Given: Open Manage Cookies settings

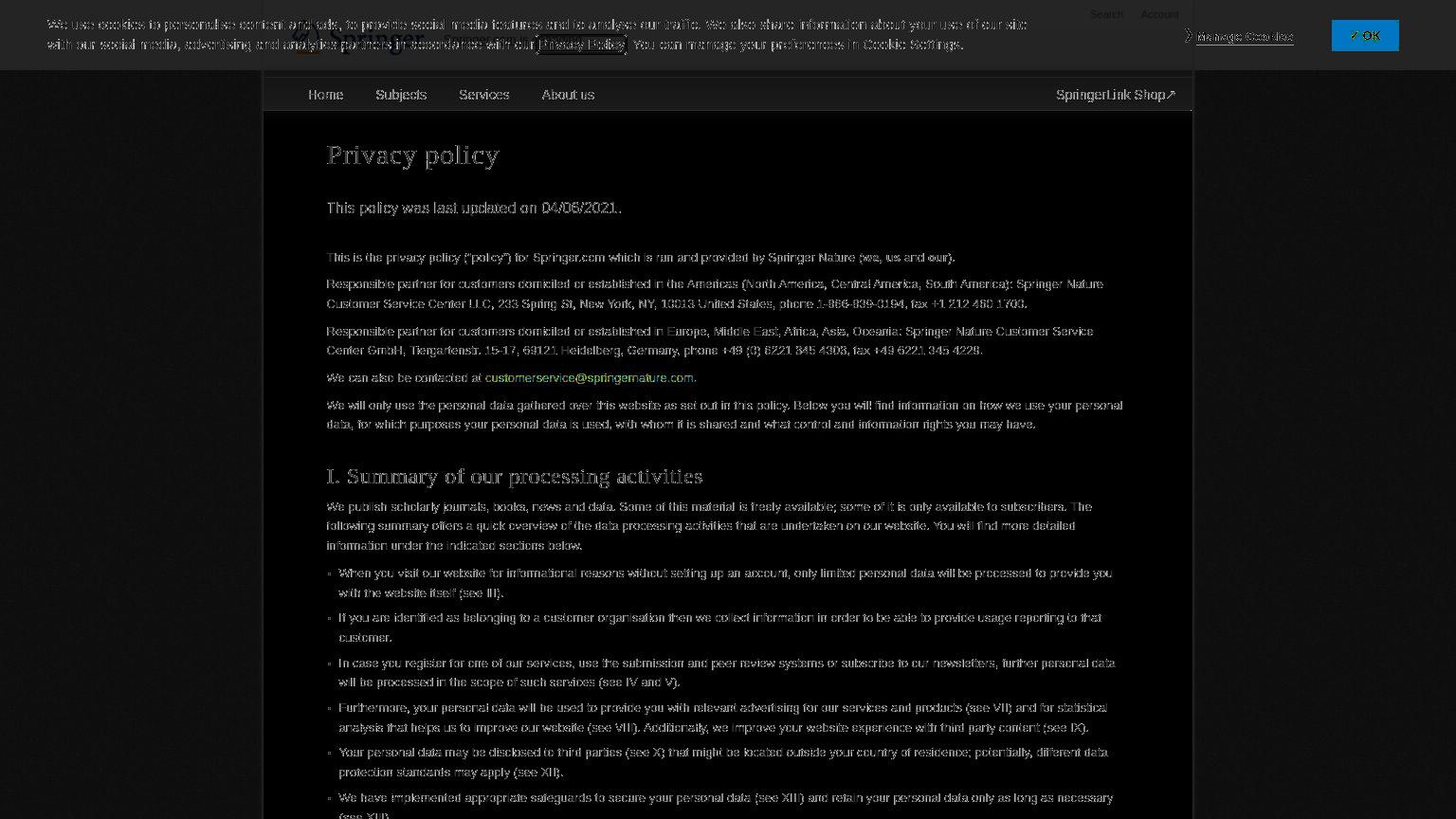Looking at the screenshot, I should coord(1245,37).
